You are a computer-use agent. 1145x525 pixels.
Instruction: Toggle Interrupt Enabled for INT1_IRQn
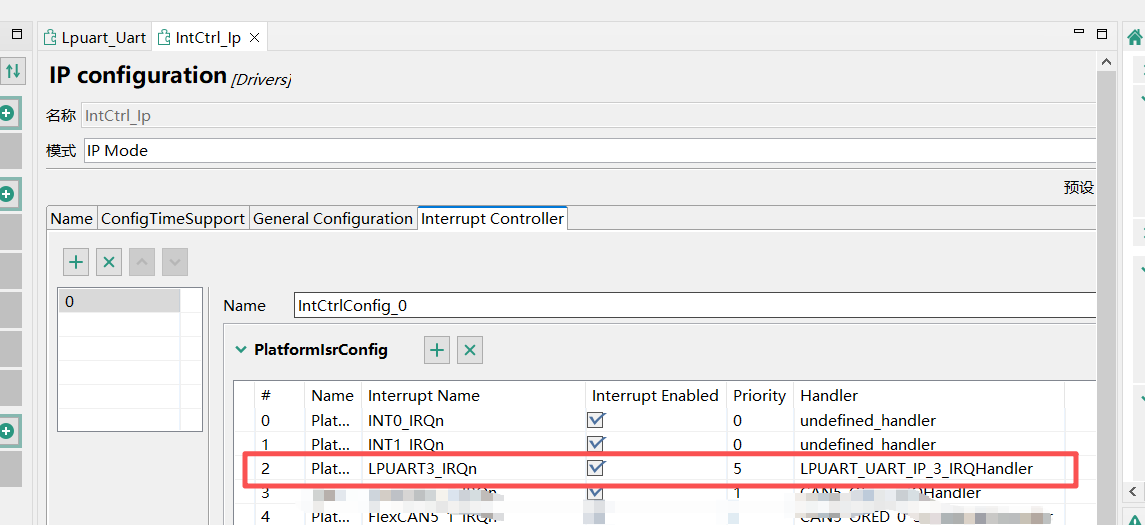coord(597,443)
